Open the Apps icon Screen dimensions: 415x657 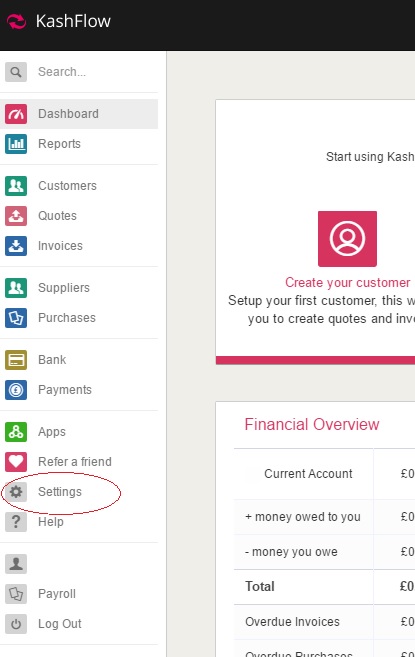16,432
